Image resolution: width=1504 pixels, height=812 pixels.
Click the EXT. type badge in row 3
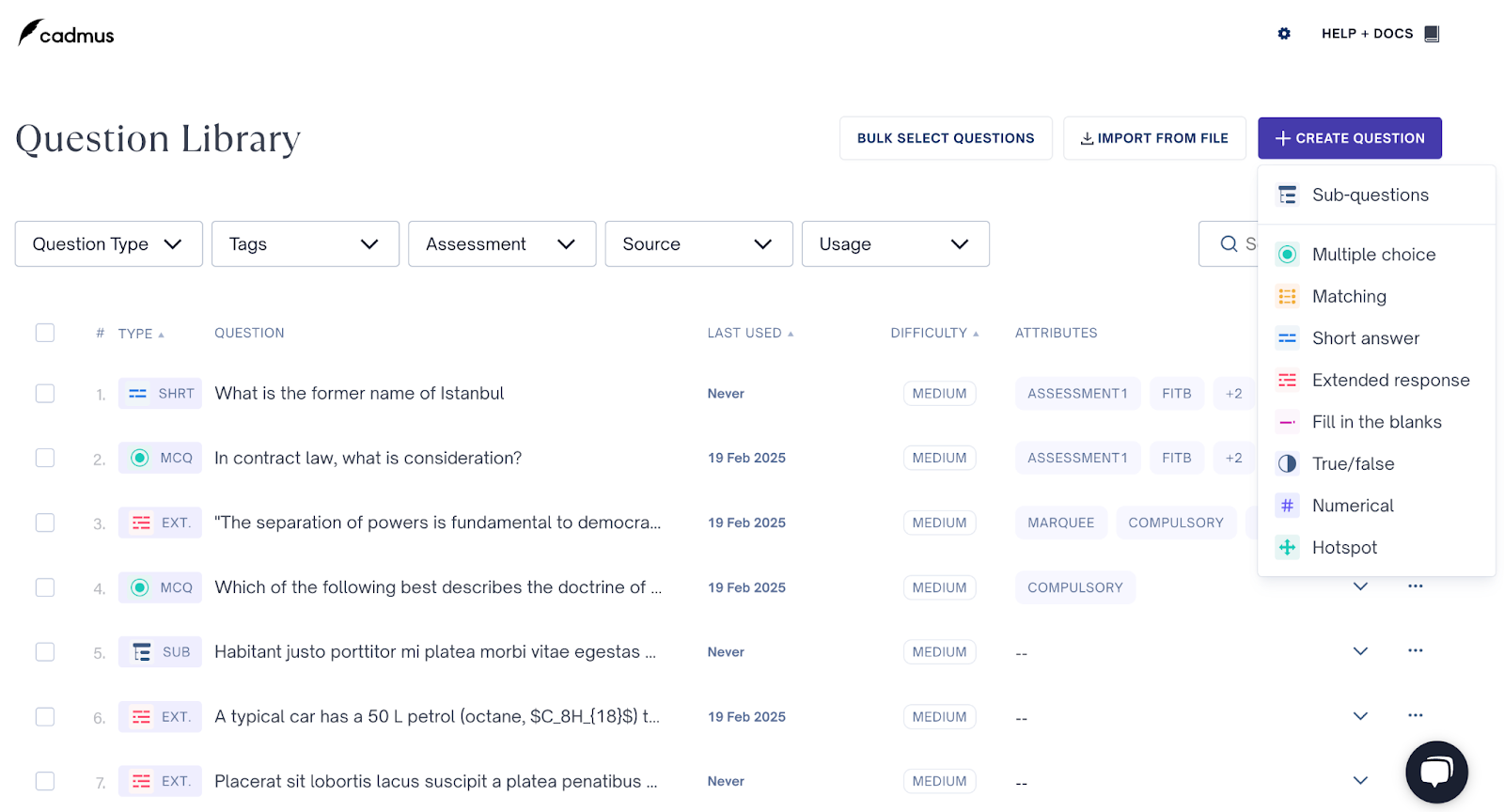pyautogui.click(x=160, y=523)
